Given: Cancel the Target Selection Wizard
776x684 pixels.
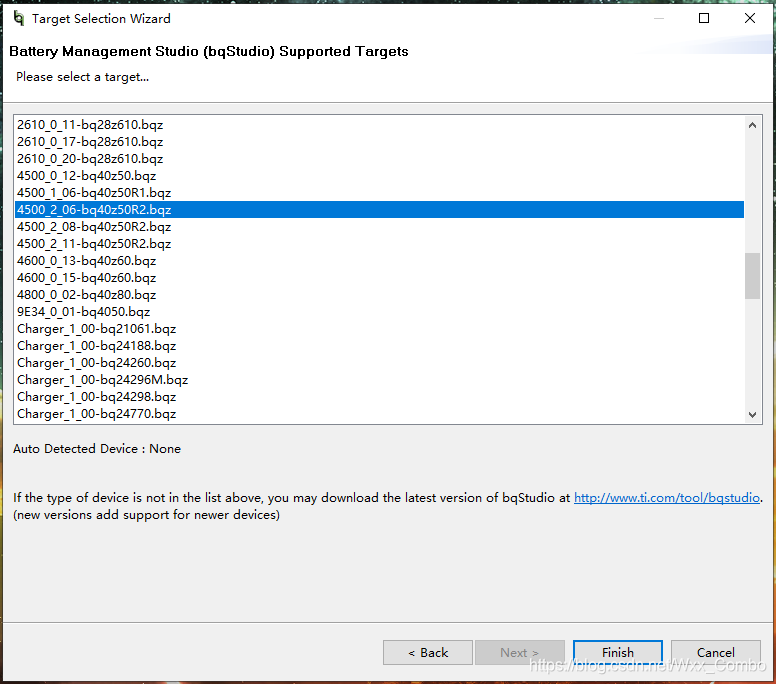Looking at the screenshot, I should (716, 652).
